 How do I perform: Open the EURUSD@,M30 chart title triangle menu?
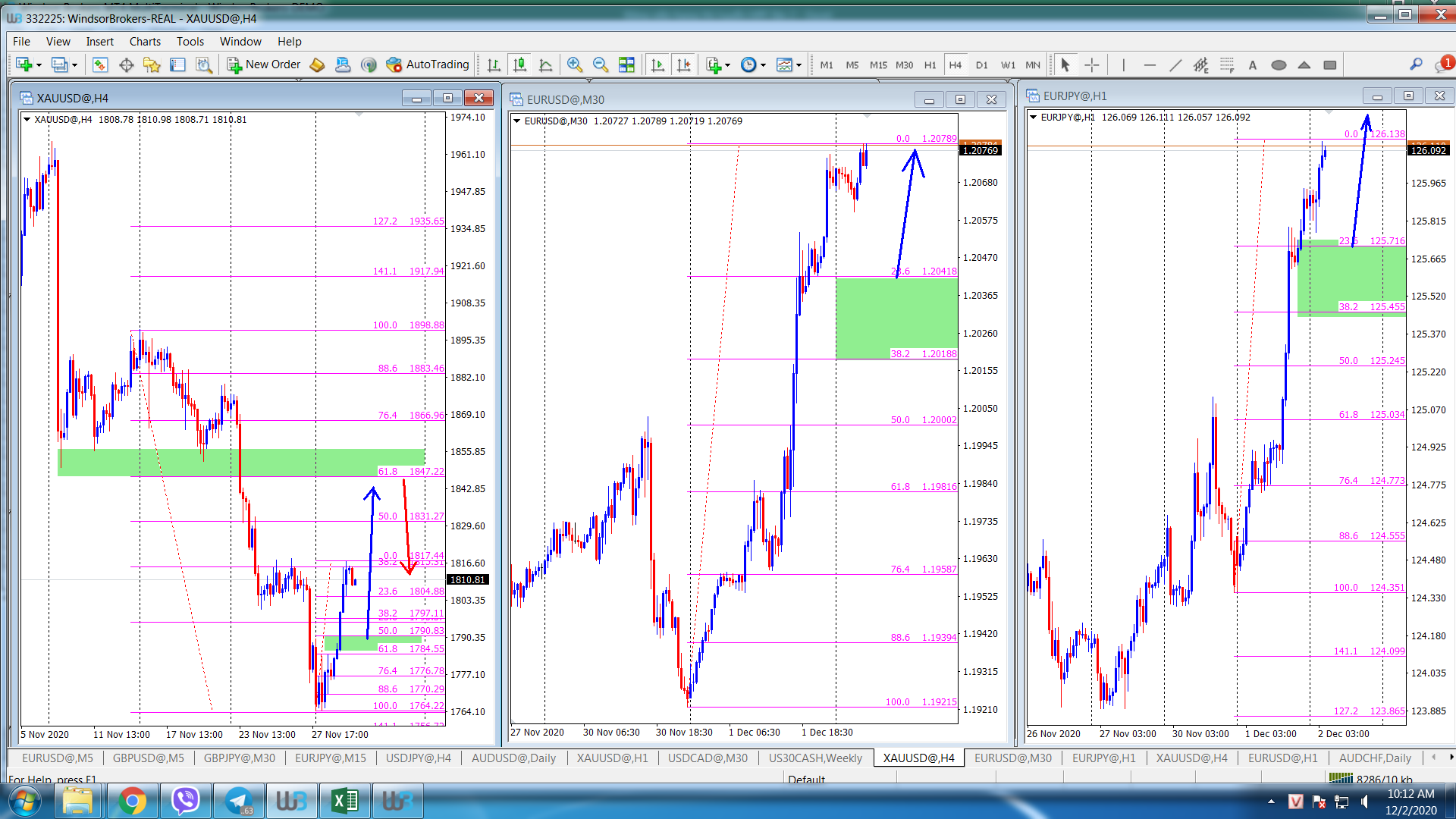coord(517,121)
